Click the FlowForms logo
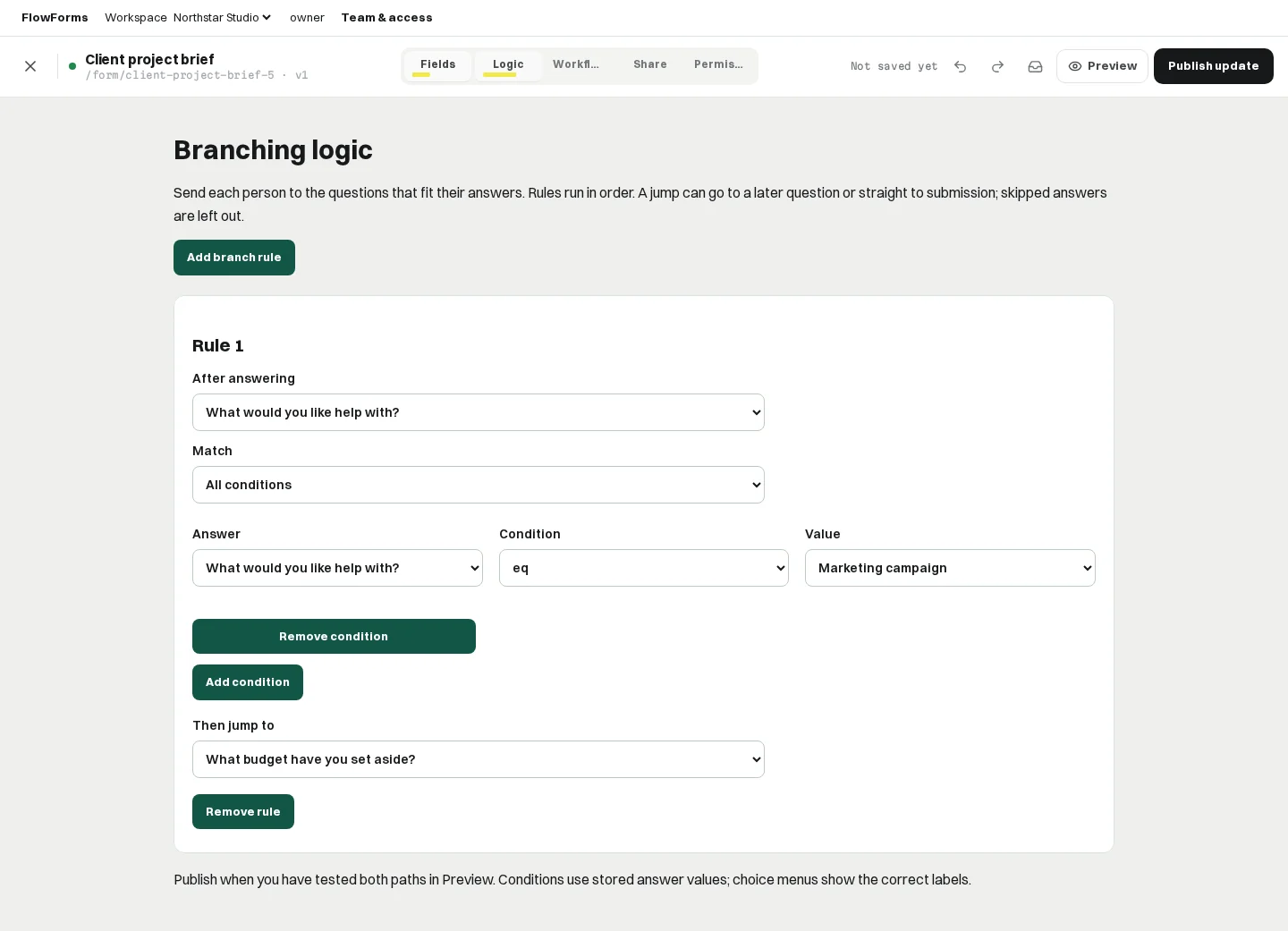Viewport: 1288px width, 931px height. coord(55,18)
